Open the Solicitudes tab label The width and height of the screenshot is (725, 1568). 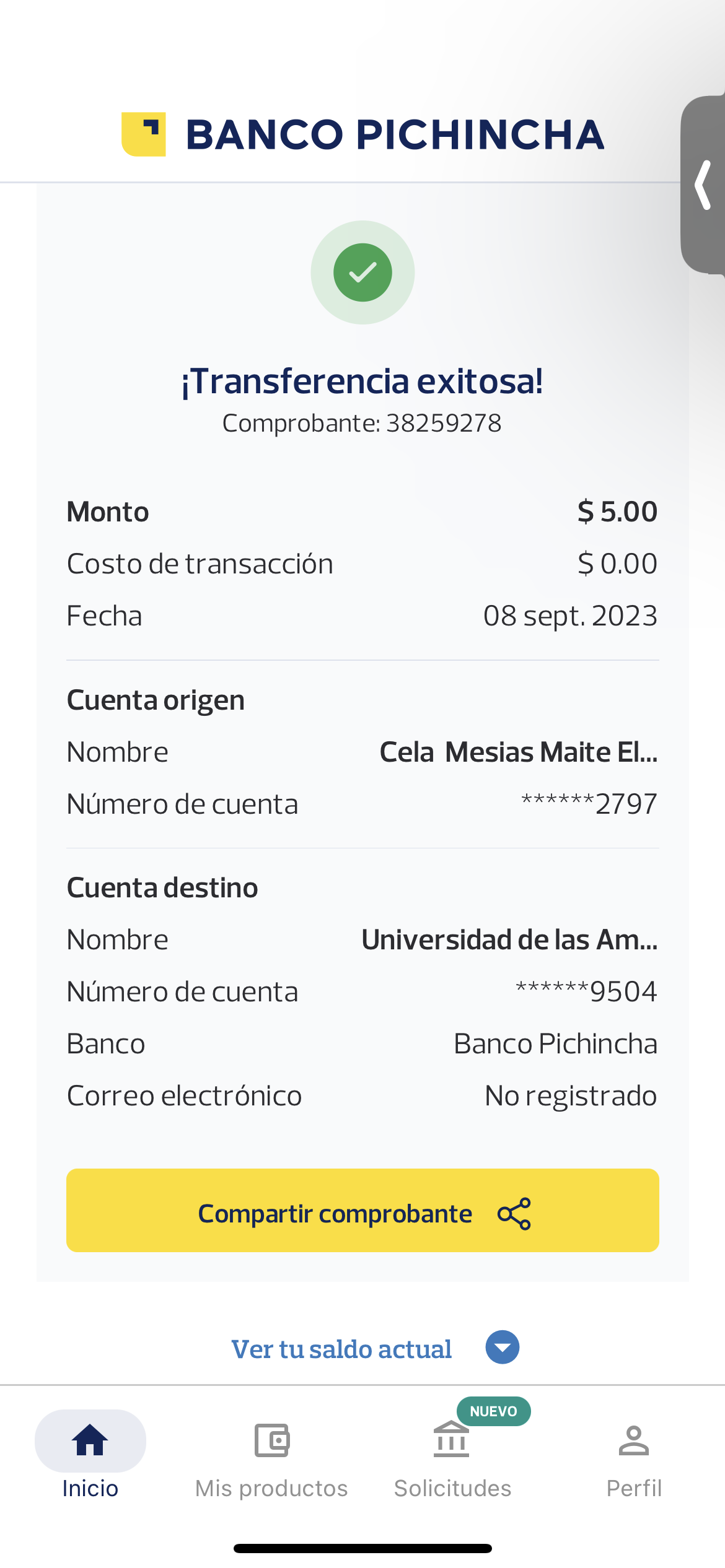453,1488
